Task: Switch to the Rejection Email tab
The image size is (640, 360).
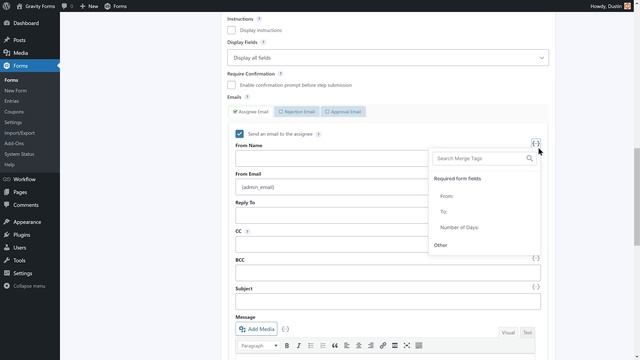Action: click(297, 112)
